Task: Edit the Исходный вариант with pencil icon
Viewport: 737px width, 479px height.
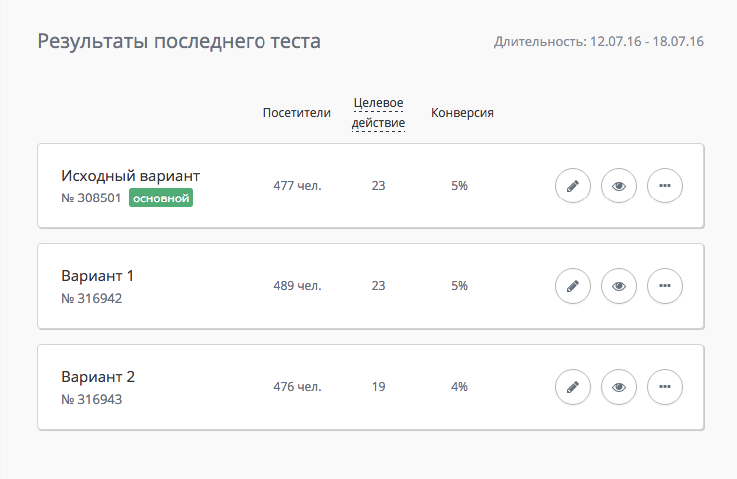Action: [572, 186]
